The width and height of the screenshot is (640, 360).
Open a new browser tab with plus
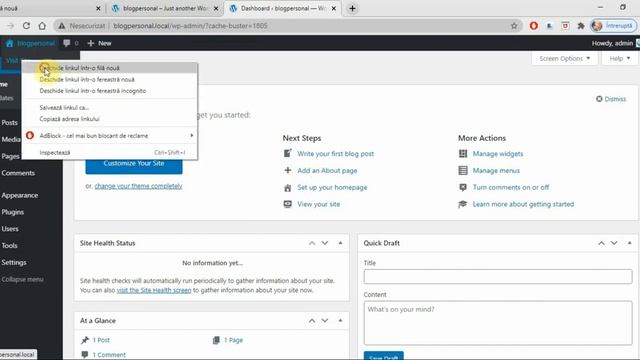click(x=352, y=8)
